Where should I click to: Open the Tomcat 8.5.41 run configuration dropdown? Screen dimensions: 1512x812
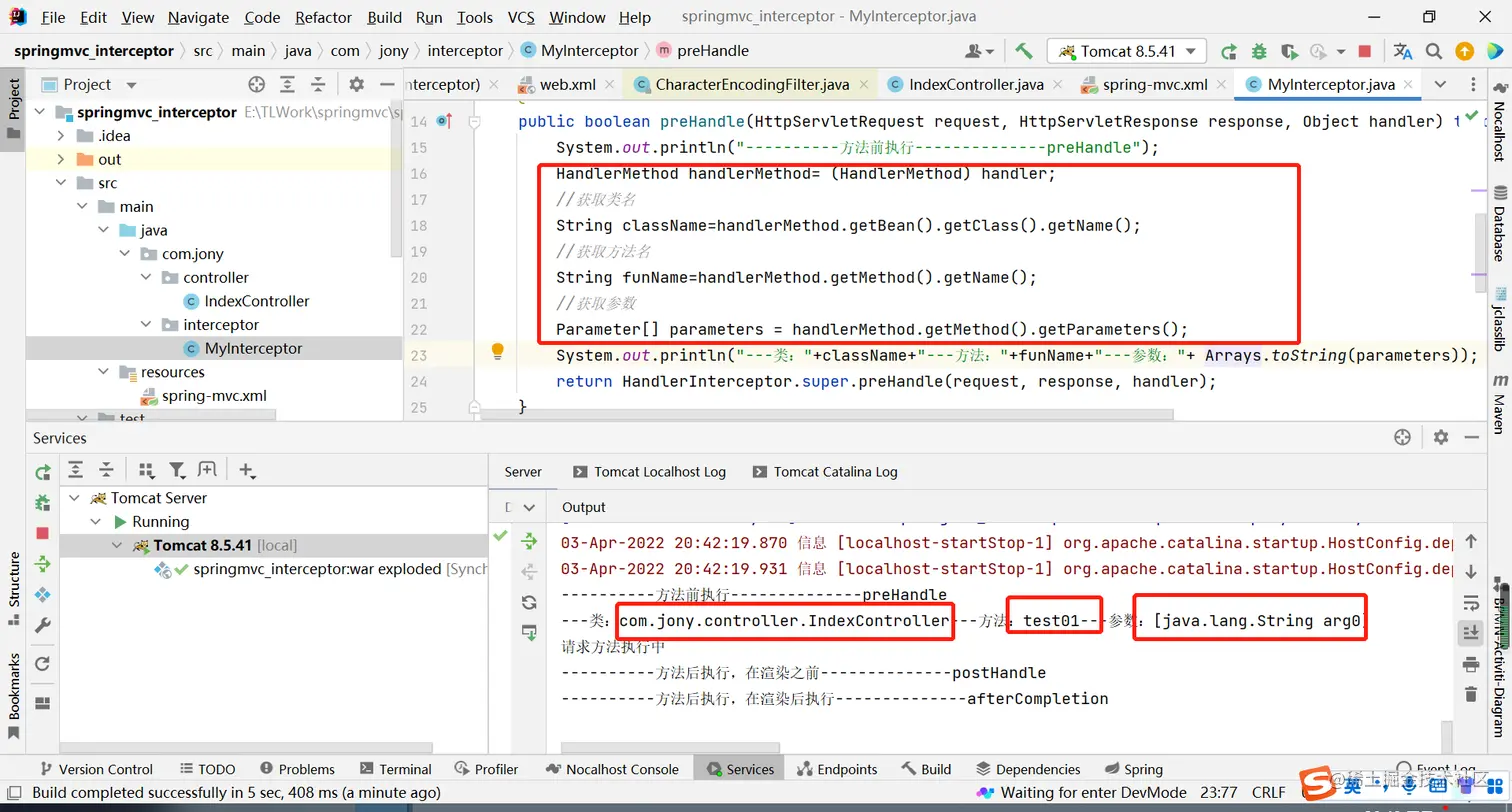pos(1129,51)
